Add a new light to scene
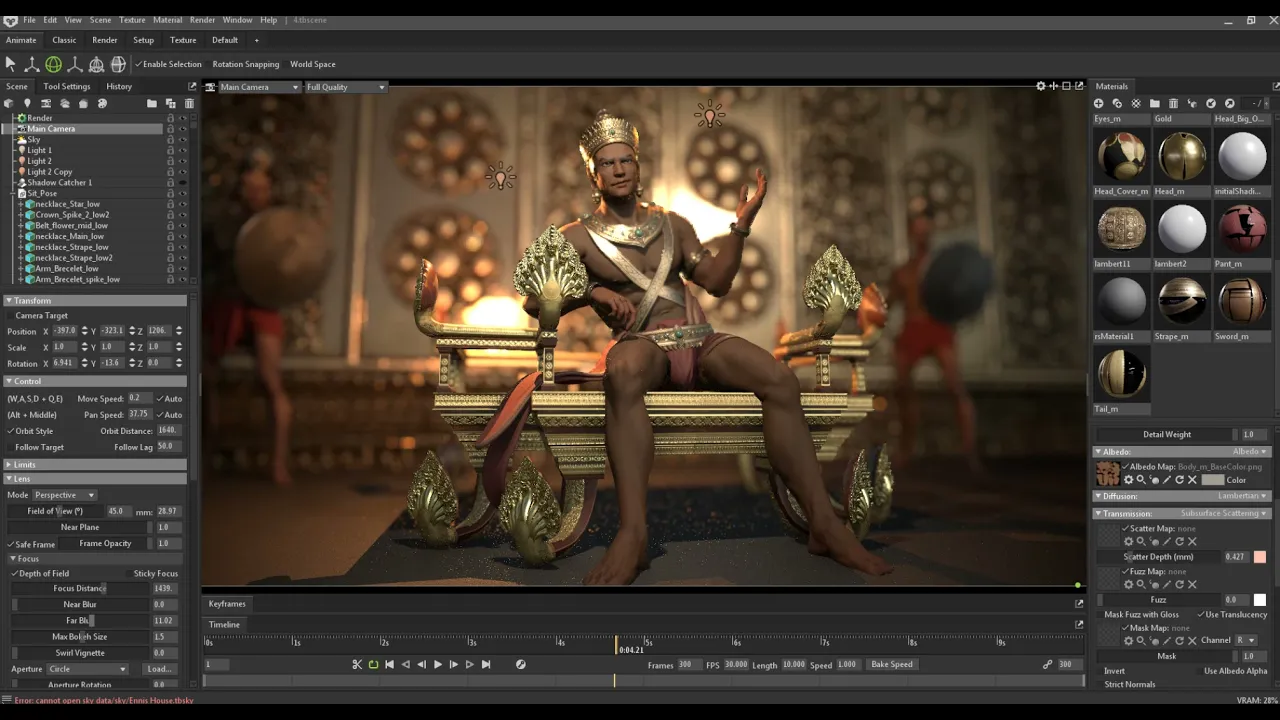 [x=27, y=103]
